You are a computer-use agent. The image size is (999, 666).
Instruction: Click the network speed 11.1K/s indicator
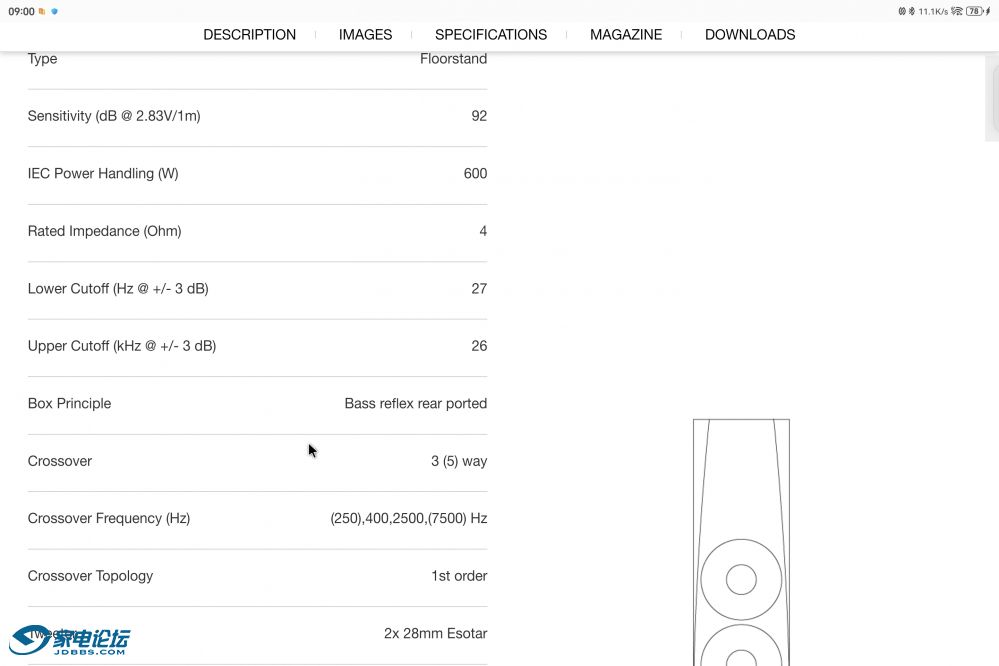pyautogui.click(x=932, y=11)
